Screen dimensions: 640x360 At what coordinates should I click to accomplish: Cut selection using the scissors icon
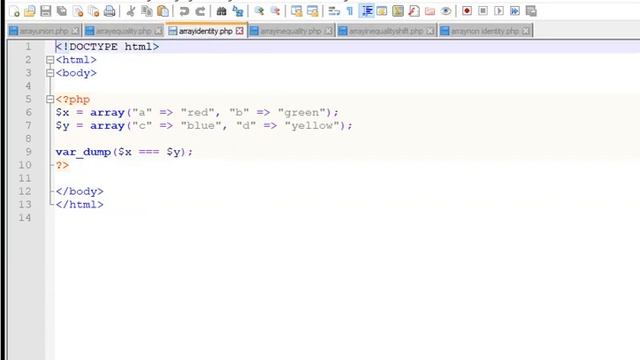pos(131,11)
